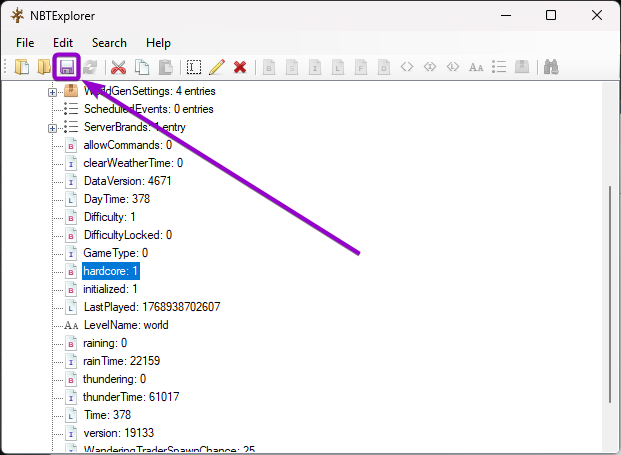
Task: Click the Paste clipboard icon
Action: (x=166, y=67)
